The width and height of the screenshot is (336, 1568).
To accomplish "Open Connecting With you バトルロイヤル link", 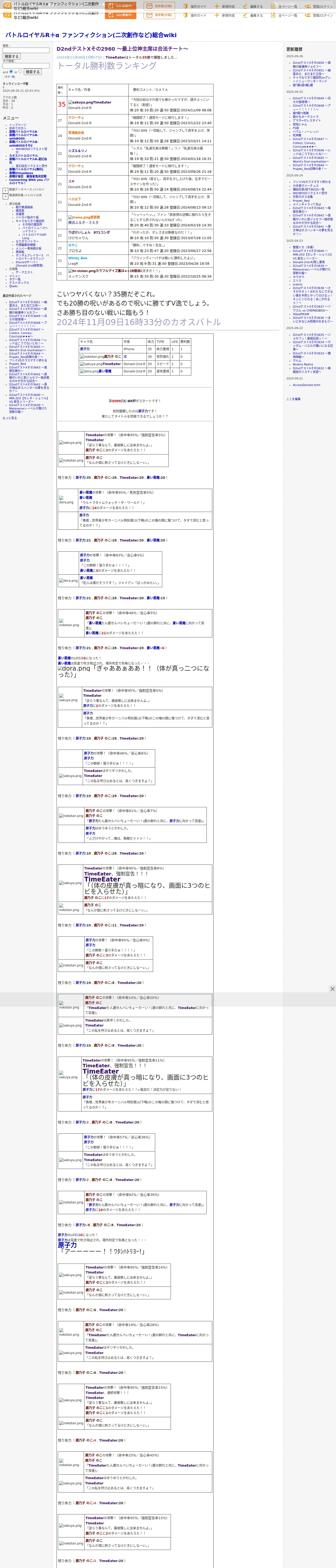I will [29, 181].
